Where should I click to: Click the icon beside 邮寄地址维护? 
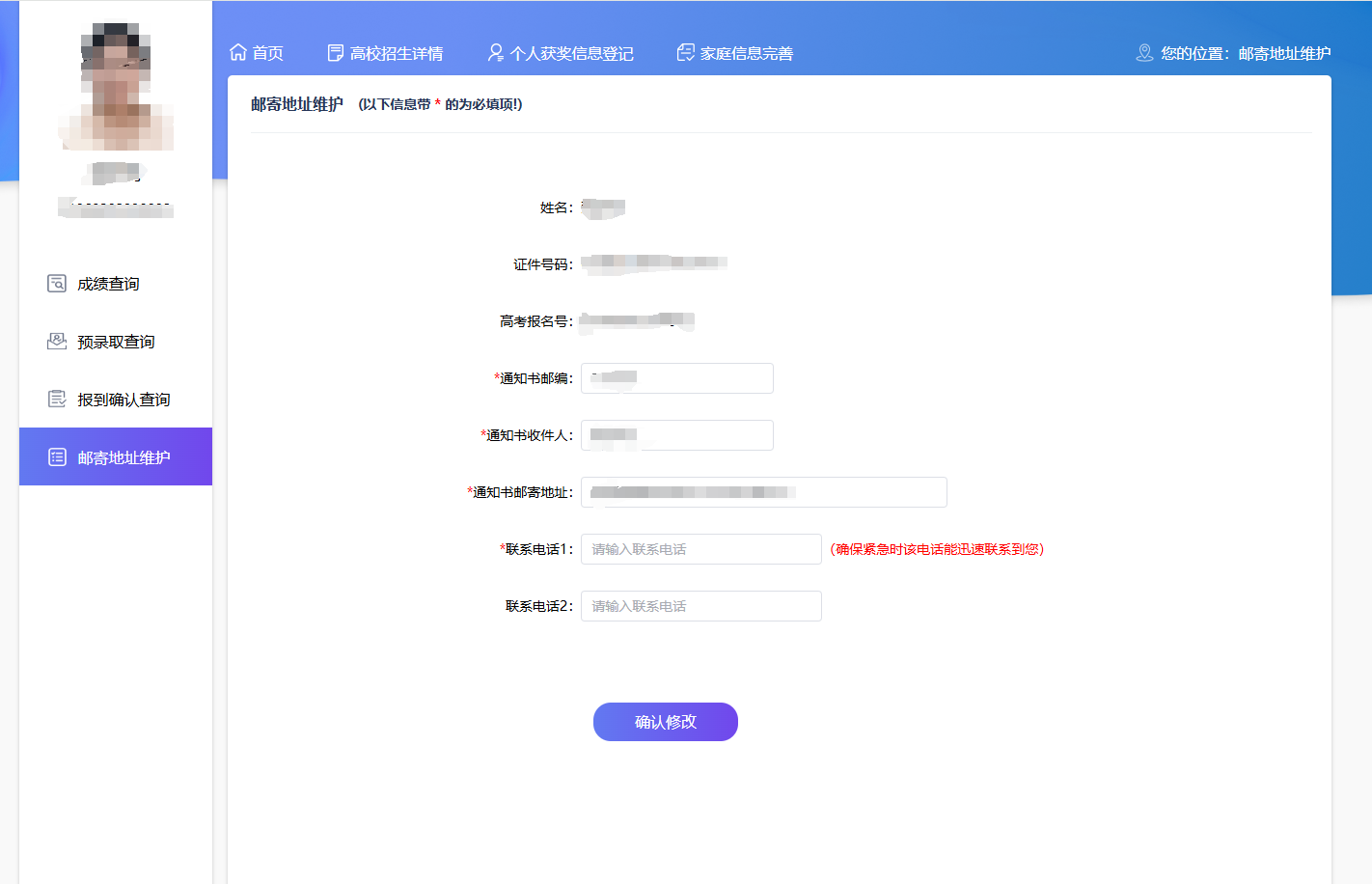(57, 456)
